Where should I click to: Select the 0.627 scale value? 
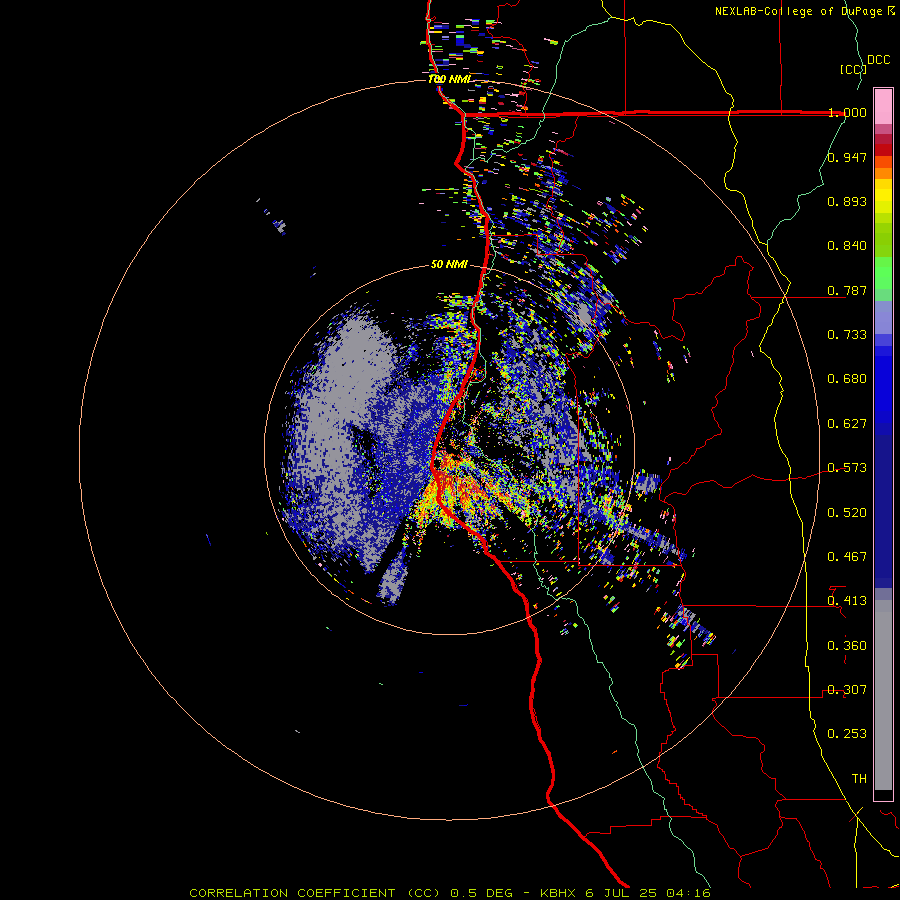pos(847,424)
